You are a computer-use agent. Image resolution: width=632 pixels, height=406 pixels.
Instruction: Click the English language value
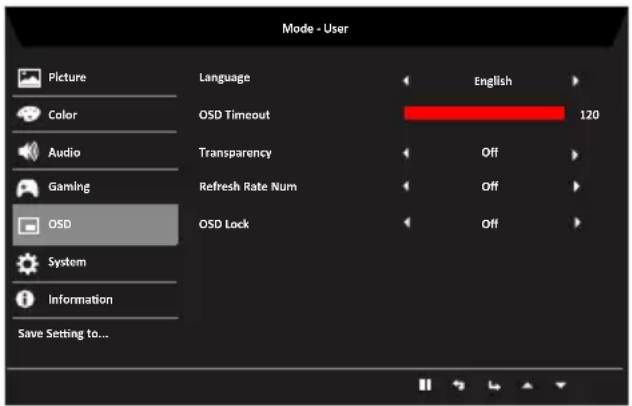493,81
